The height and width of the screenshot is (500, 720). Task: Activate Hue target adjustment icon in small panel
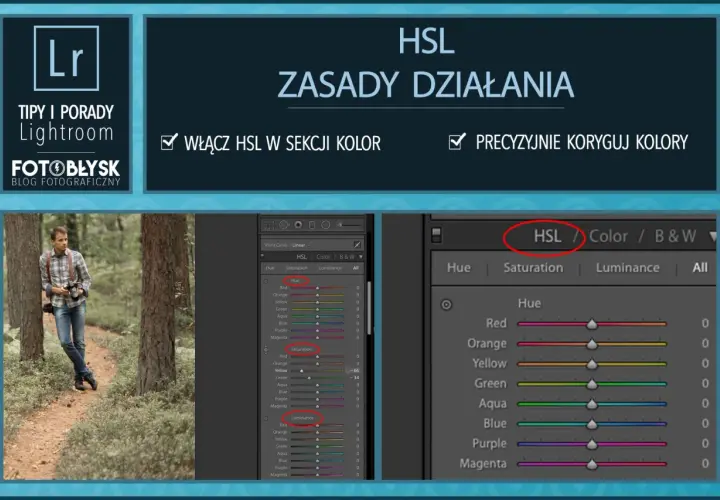click(x=266, y=281)
